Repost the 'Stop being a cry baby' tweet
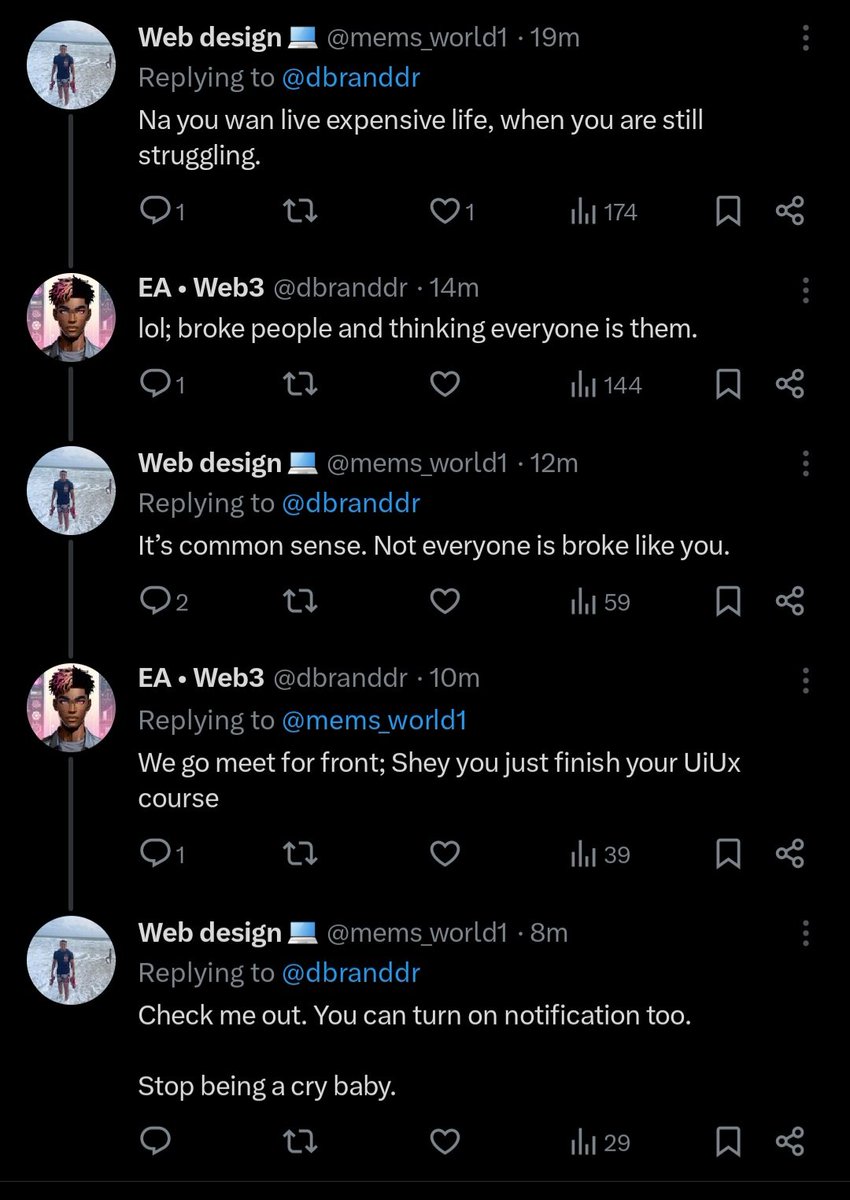 (x=299, y=1141)
